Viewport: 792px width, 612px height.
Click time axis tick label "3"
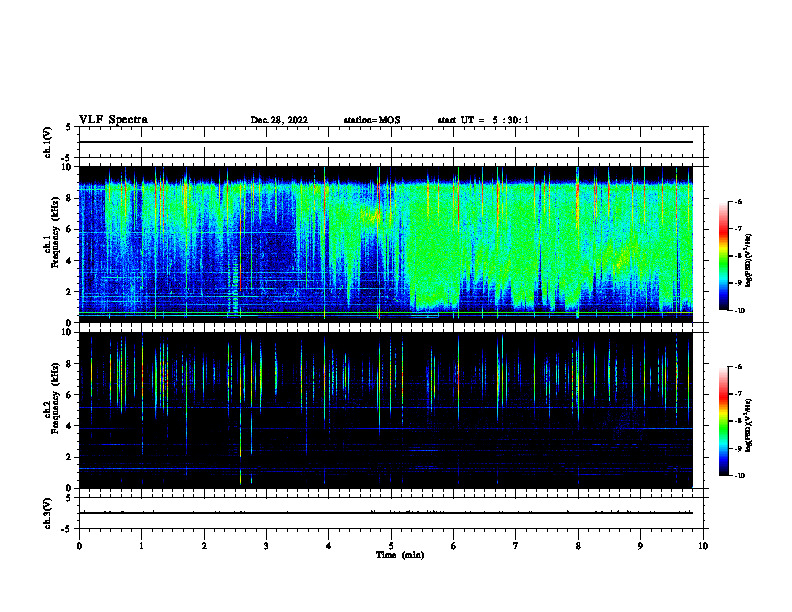point(266,546)
